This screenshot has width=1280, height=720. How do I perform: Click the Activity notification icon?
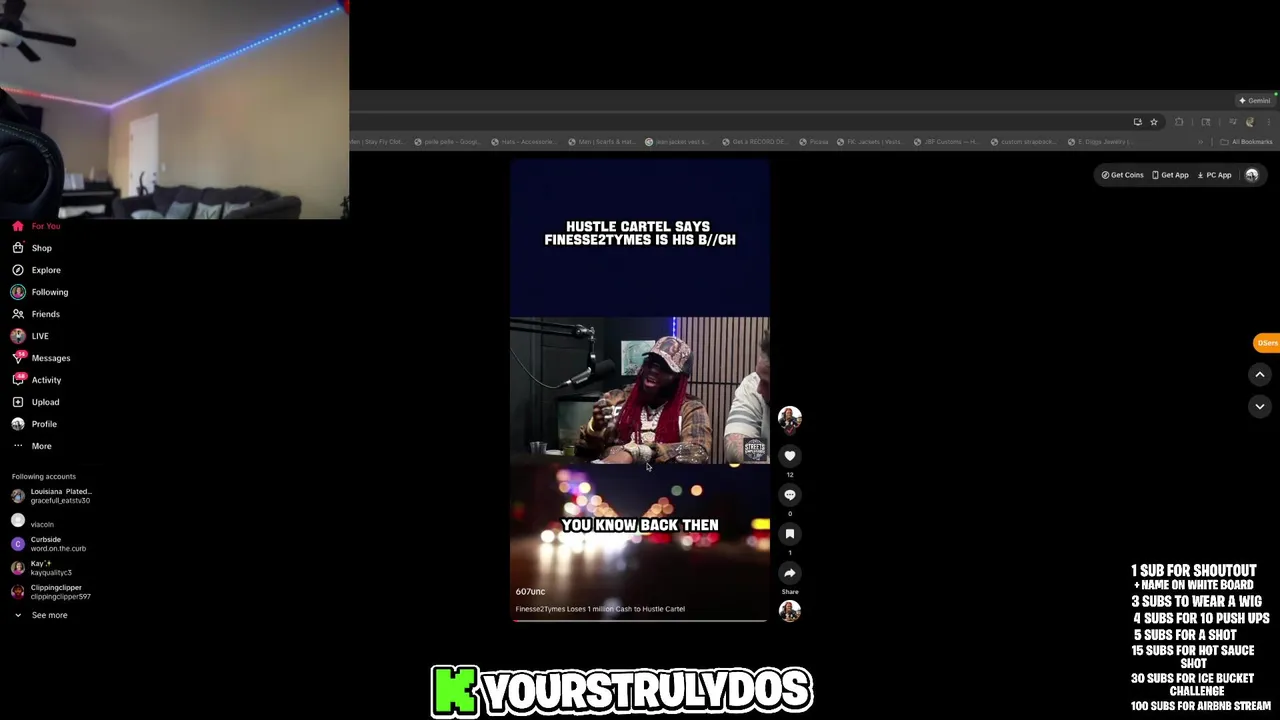click(18, 380)
